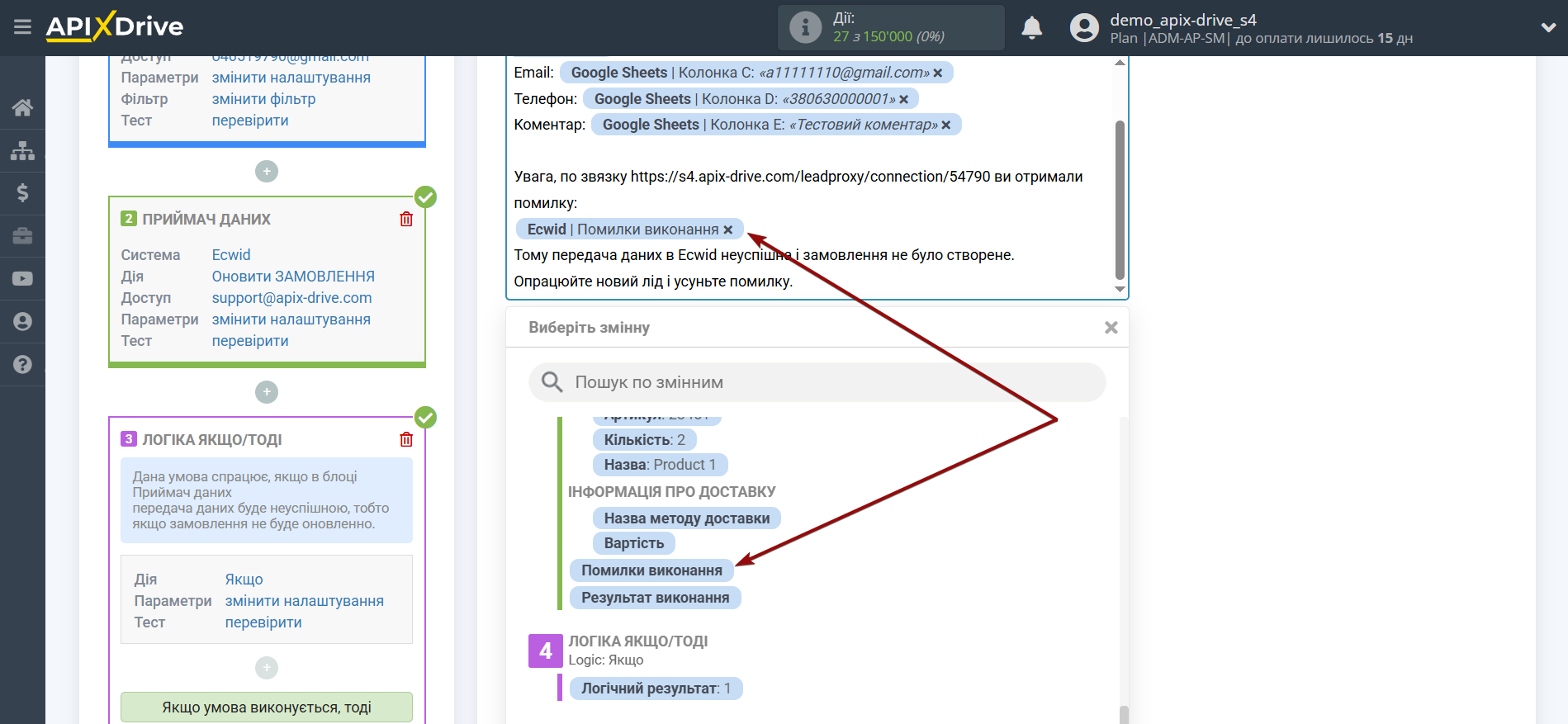Open the connections sitemap sidebar icon
This screenshot has width=1568, height=724.
22,150
